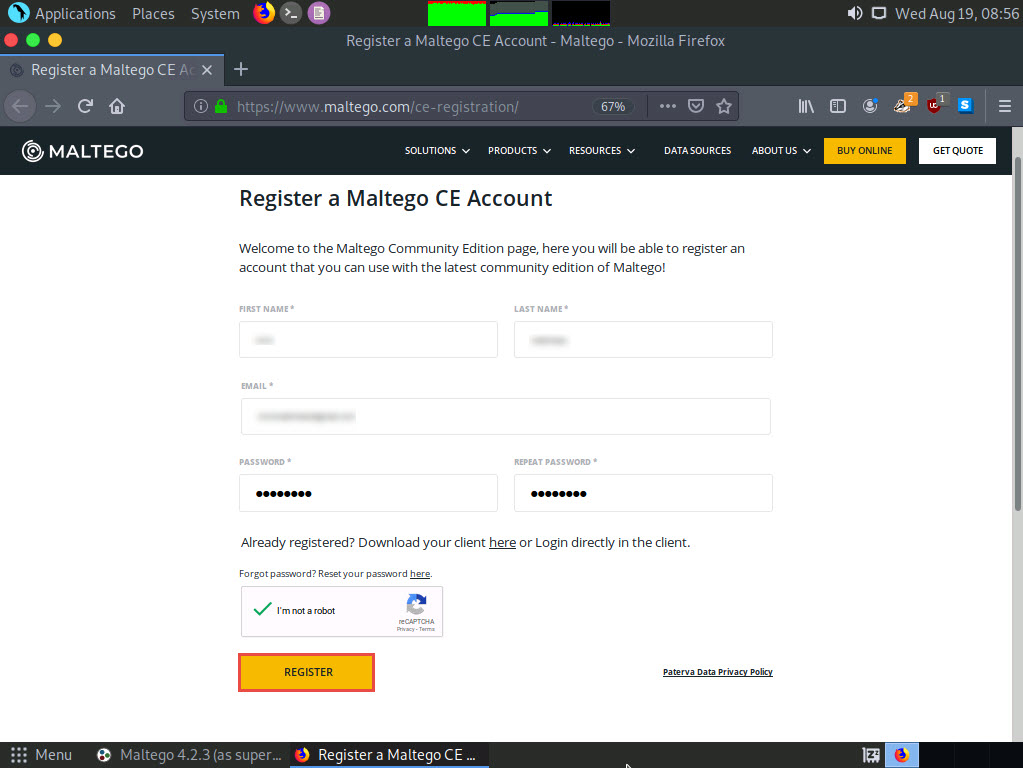Focus the Password field
Viewport: 1023px width, 768px height.
(368, 493)
